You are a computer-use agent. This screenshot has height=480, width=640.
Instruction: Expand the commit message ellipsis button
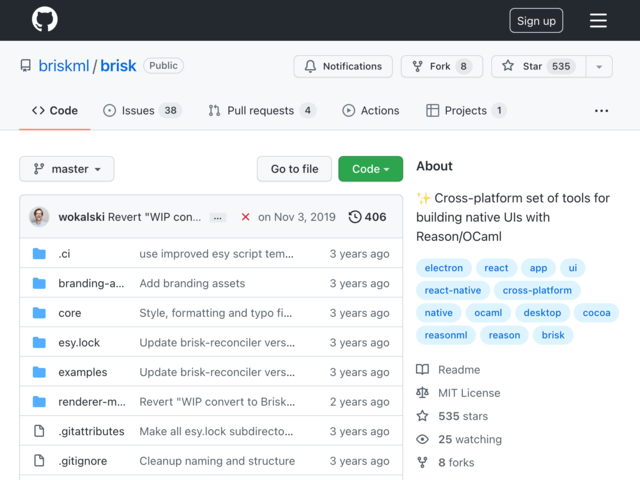(218, 218)
